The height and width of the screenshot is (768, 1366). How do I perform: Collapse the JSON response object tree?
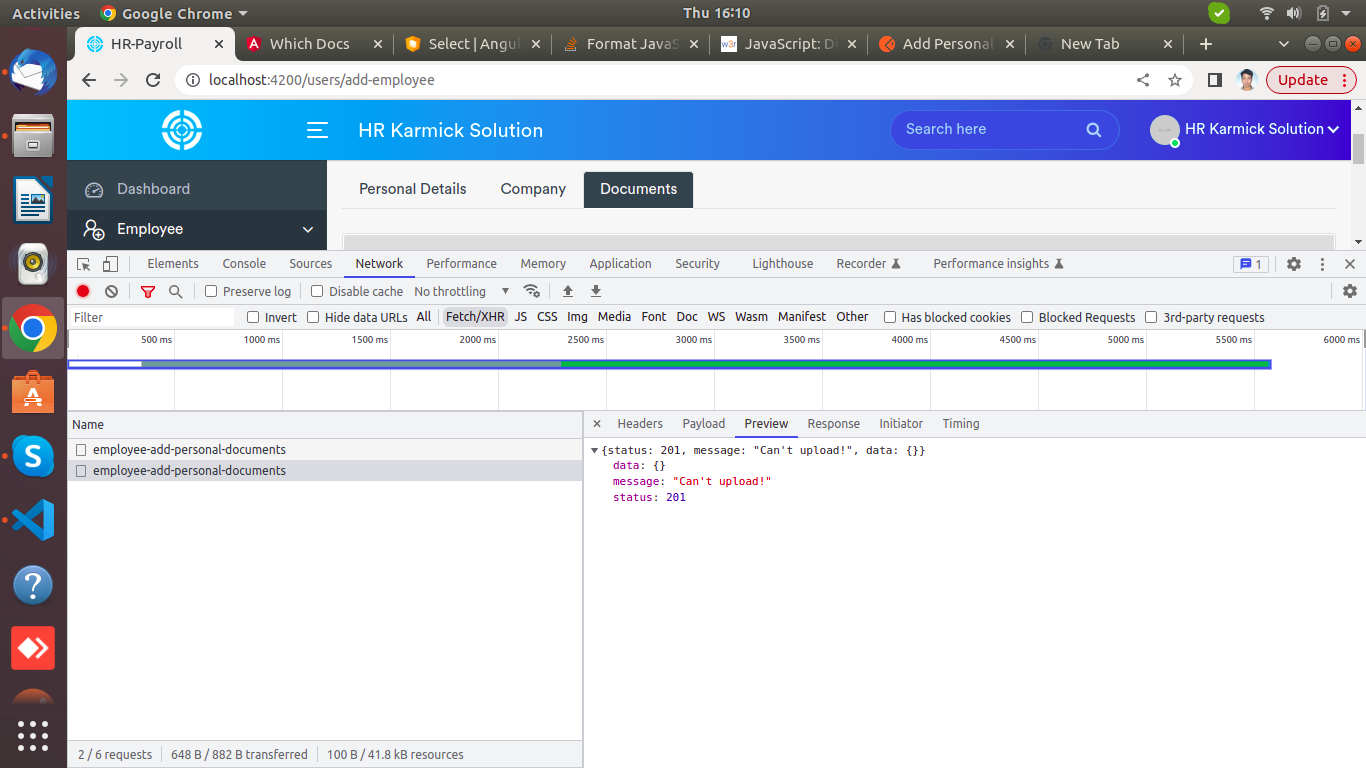click(x=594, y=451)
